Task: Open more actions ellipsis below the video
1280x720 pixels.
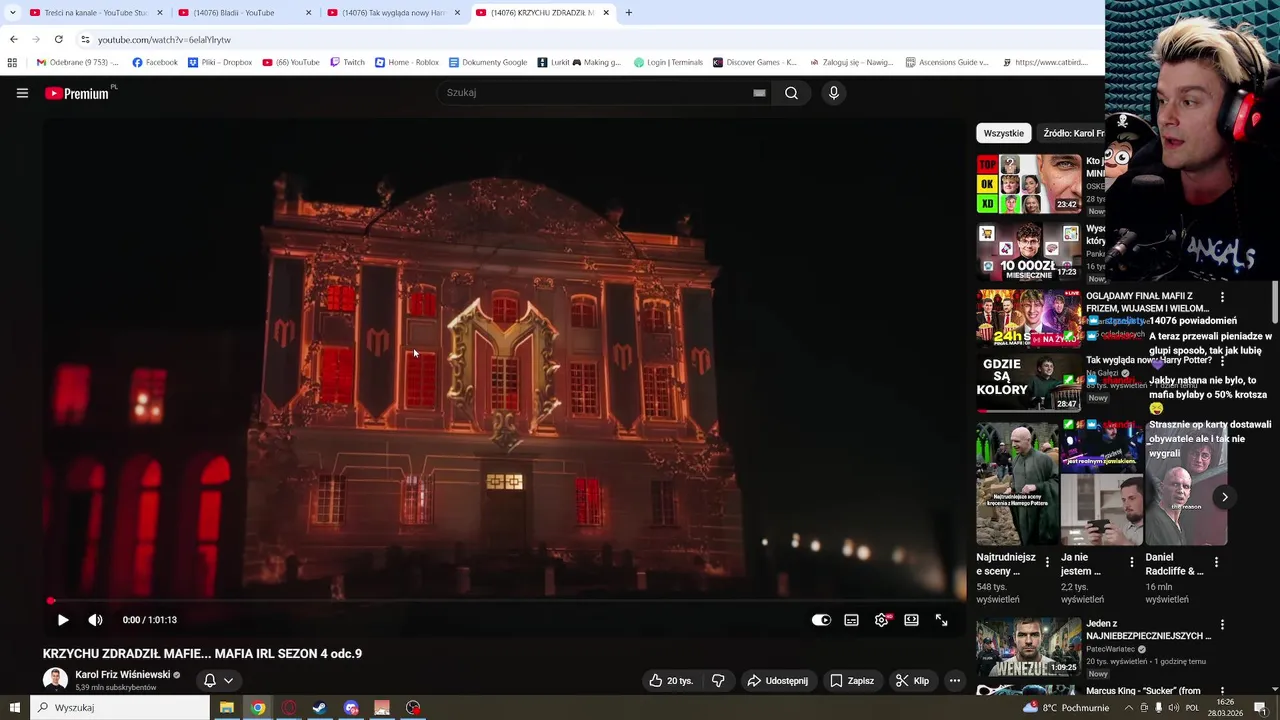Action: 955,681
